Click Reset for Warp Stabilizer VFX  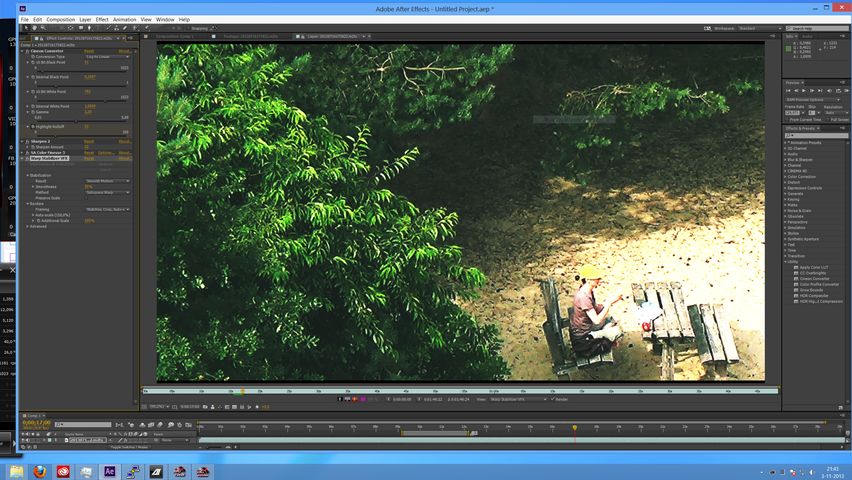89,158
